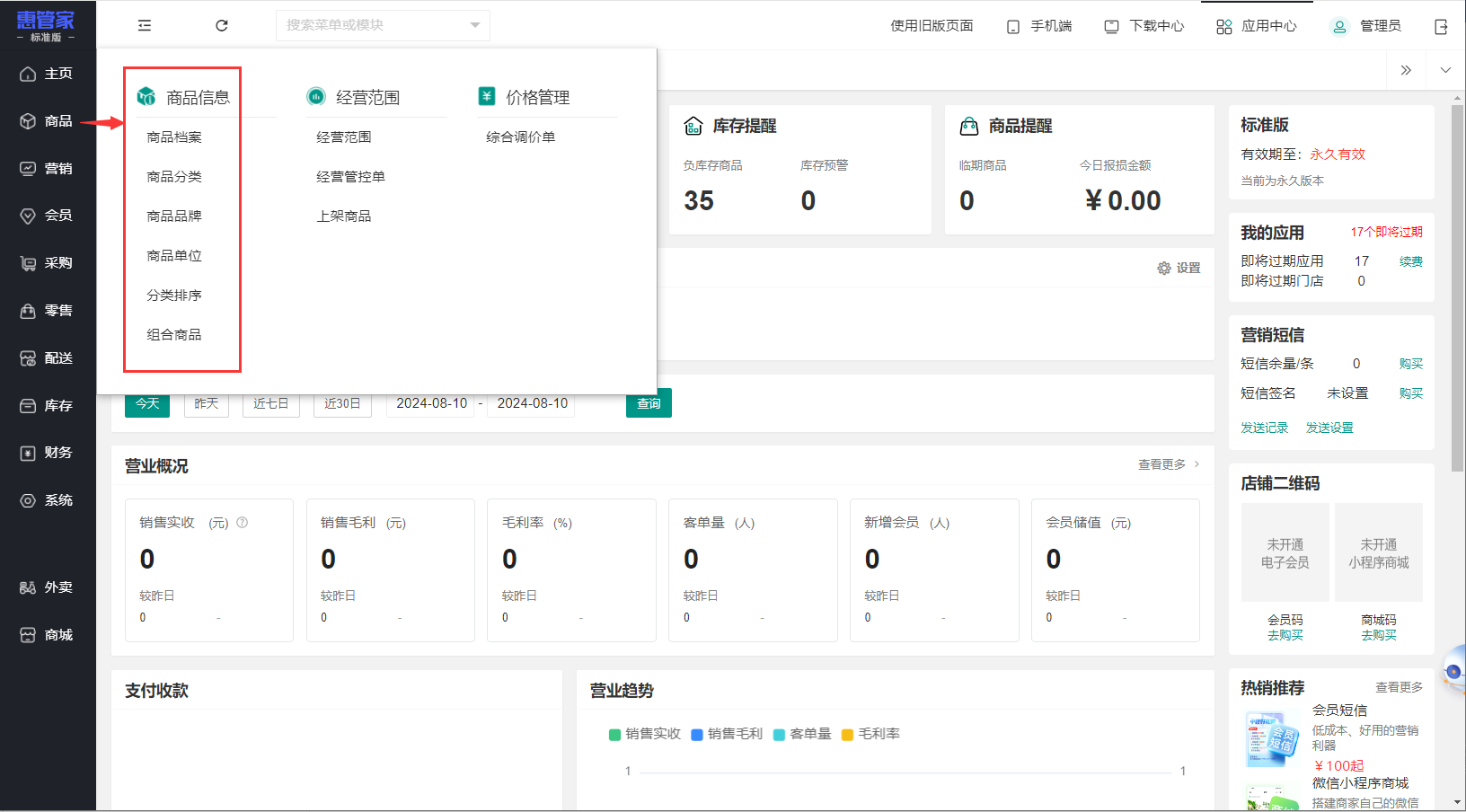Open the 营销 marketing icon in sidebar
This screenshot has height=812, width=1466.
coord(28,168)
